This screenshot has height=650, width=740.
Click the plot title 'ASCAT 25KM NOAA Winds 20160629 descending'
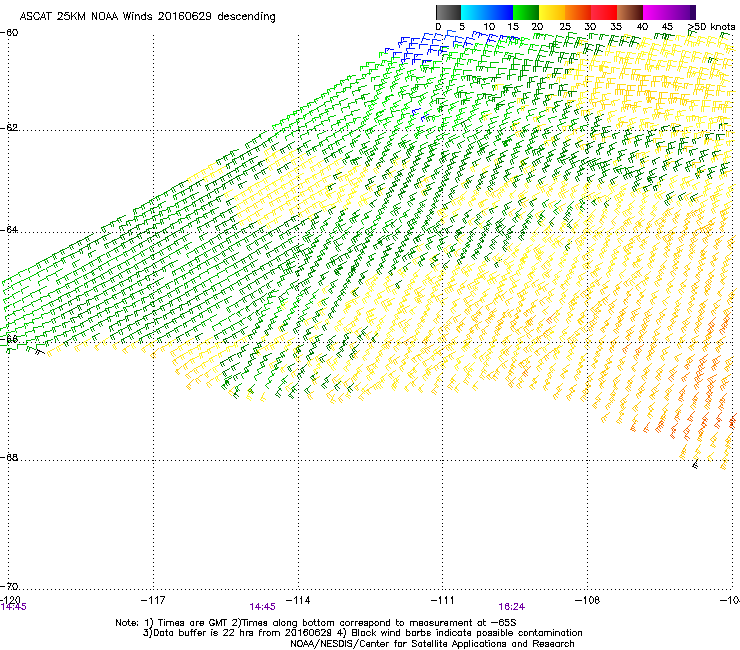coord(148,16)
